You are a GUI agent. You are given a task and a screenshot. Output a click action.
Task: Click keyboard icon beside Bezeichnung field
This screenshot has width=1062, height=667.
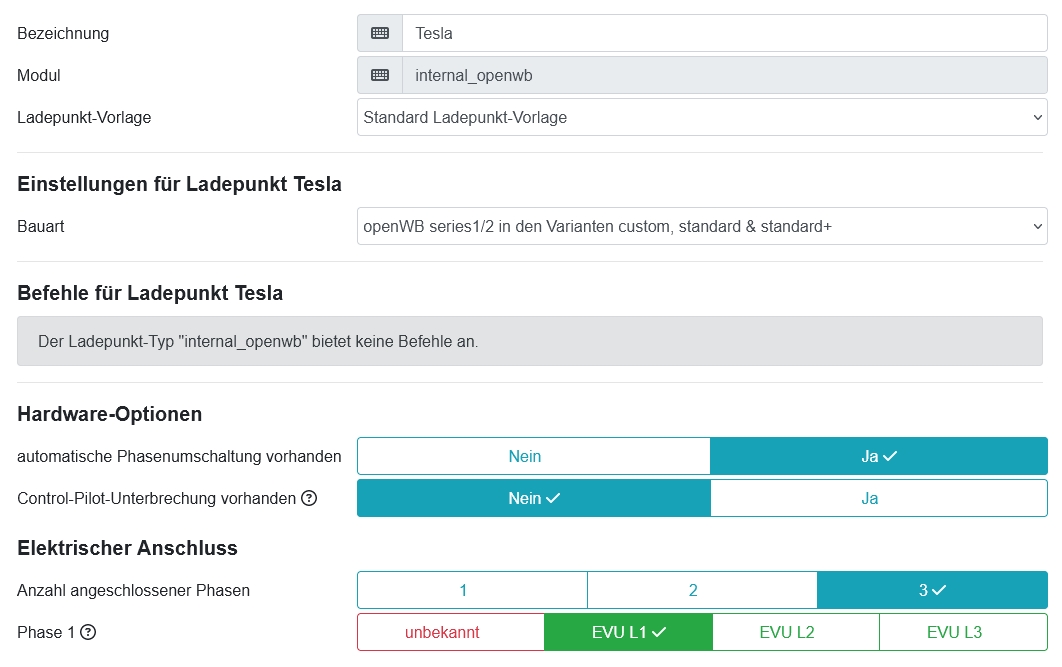(380, 33)
